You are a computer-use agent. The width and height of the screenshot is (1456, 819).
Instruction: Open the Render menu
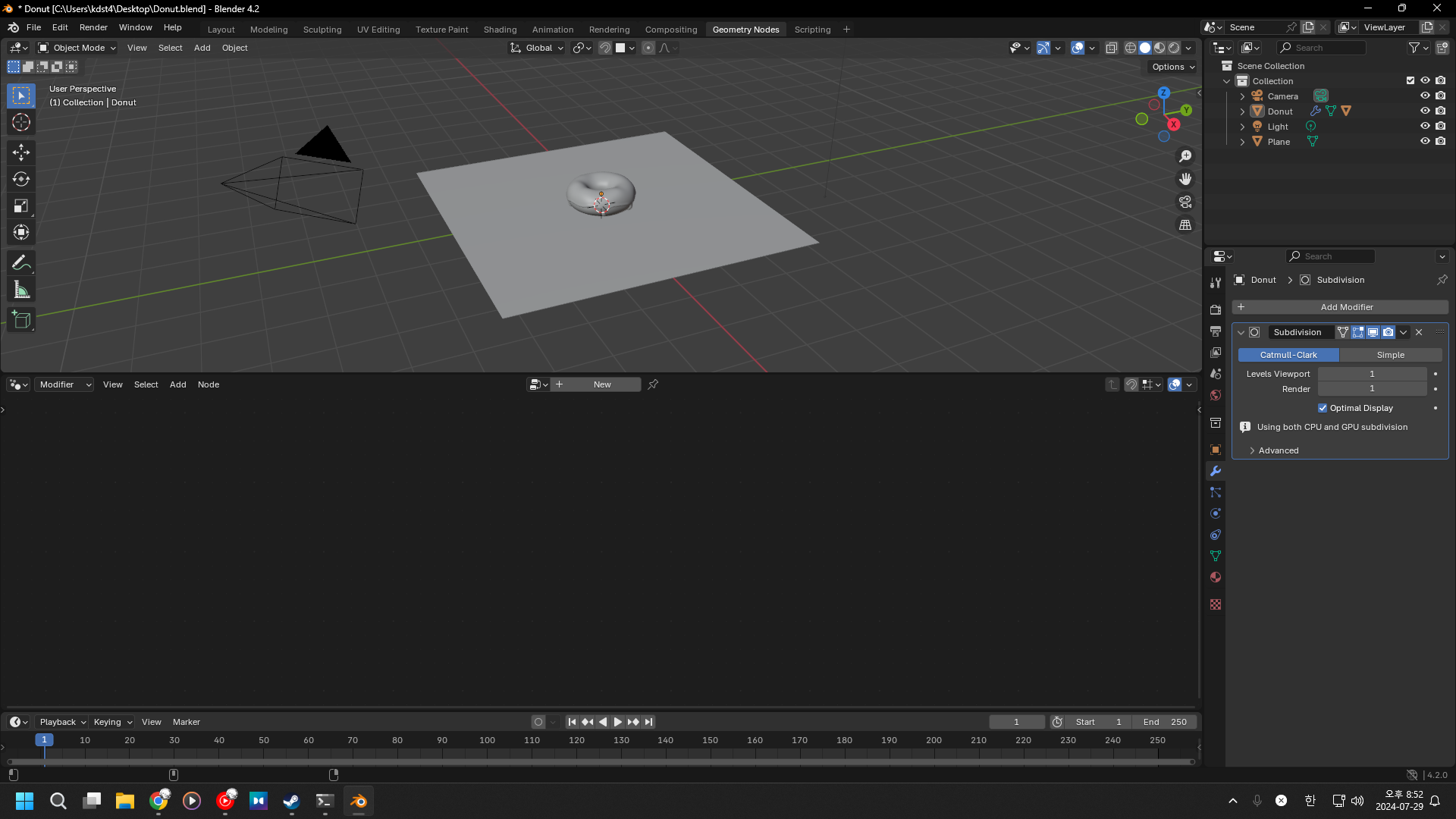point(93,27)
